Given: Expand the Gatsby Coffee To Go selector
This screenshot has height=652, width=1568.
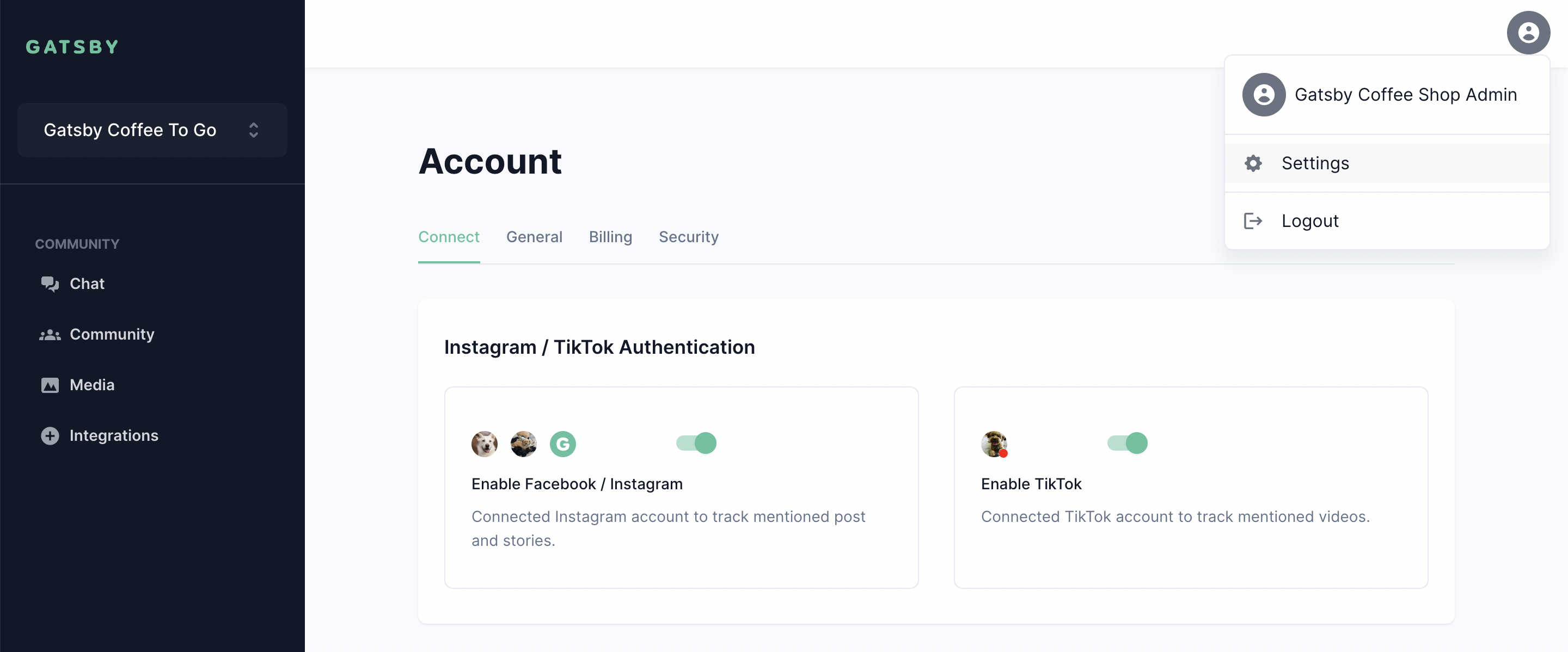Looking at the screenshot, I should tap(152, 130).
